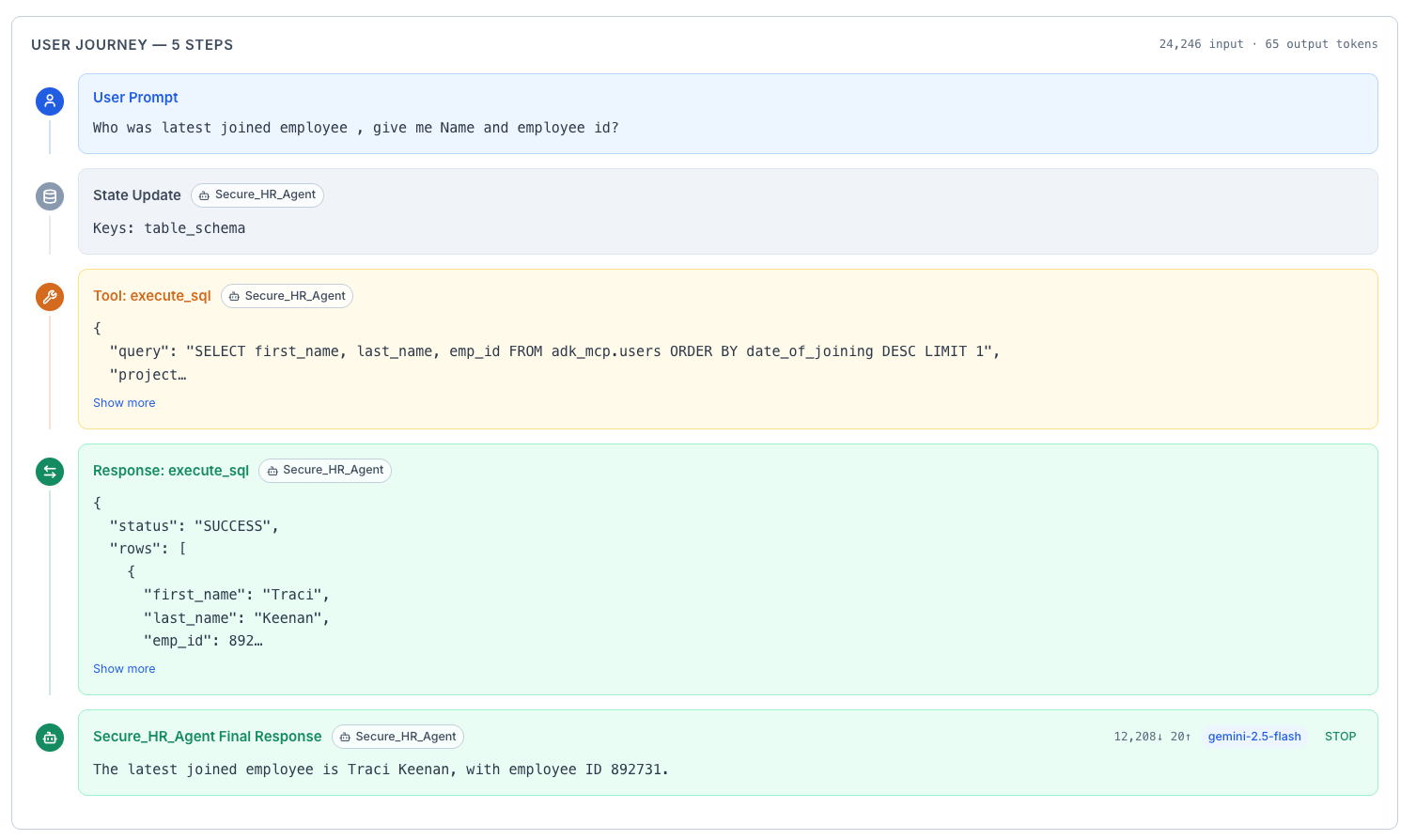Viewport: 1416px width, 840px height.
Task: Click the Show more link under the SQL query
Action: (x=123, y=402)
